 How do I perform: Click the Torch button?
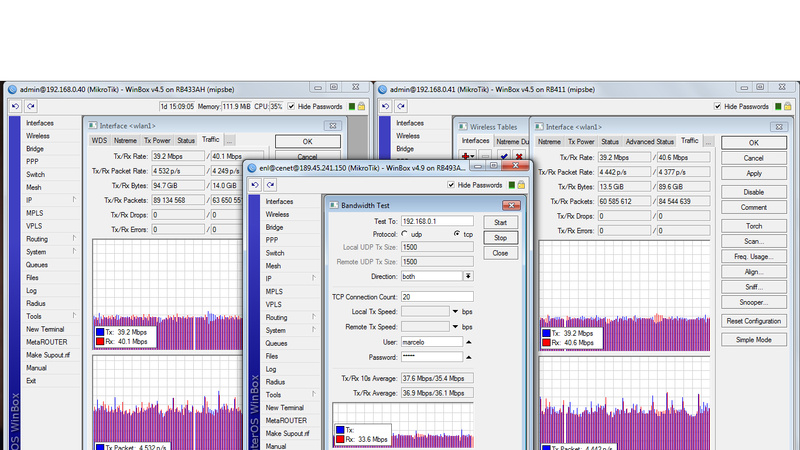[x=753, y=224]
